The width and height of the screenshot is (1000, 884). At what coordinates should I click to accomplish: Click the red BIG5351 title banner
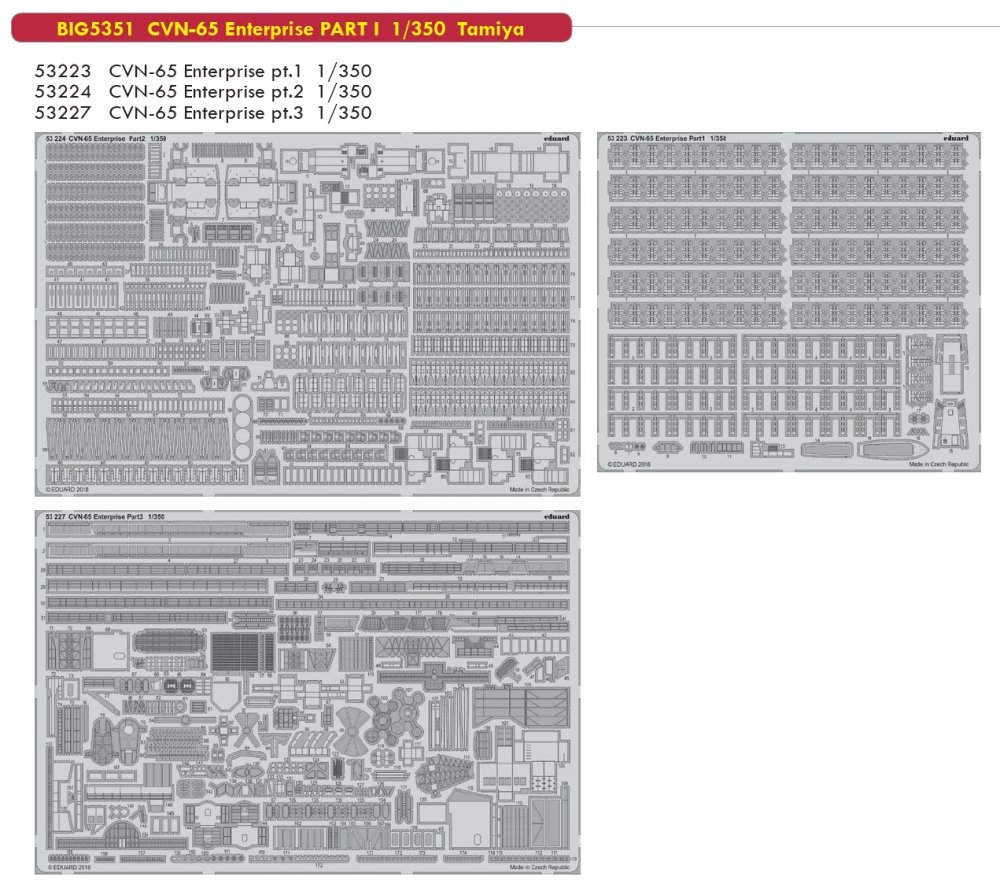pos(290,28)
